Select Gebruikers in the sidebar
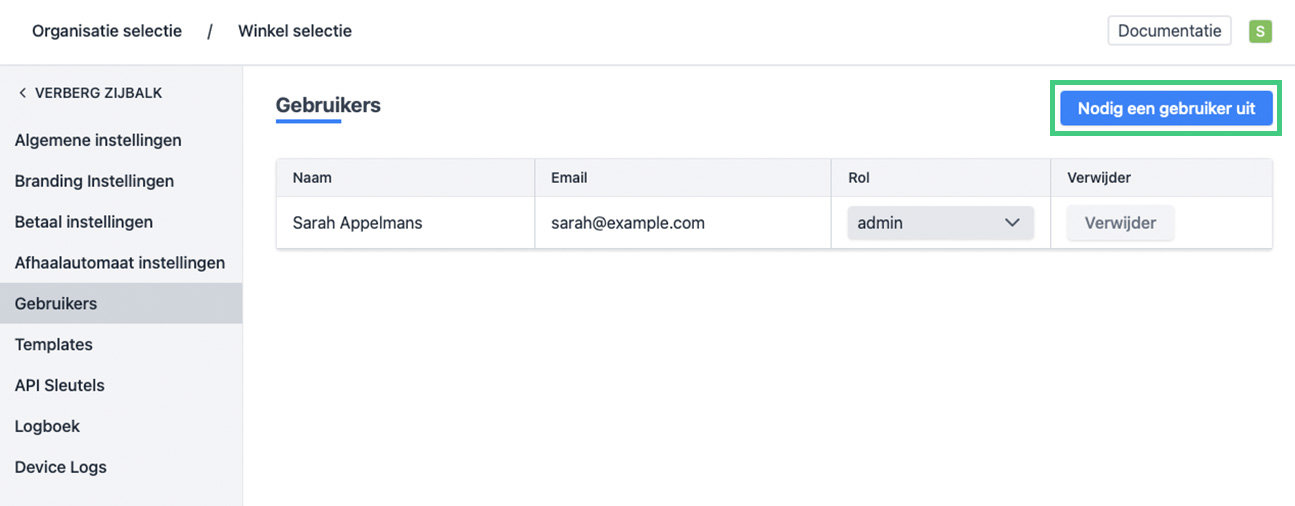This screenshot has width=1295, height=506. coord(56,304)
